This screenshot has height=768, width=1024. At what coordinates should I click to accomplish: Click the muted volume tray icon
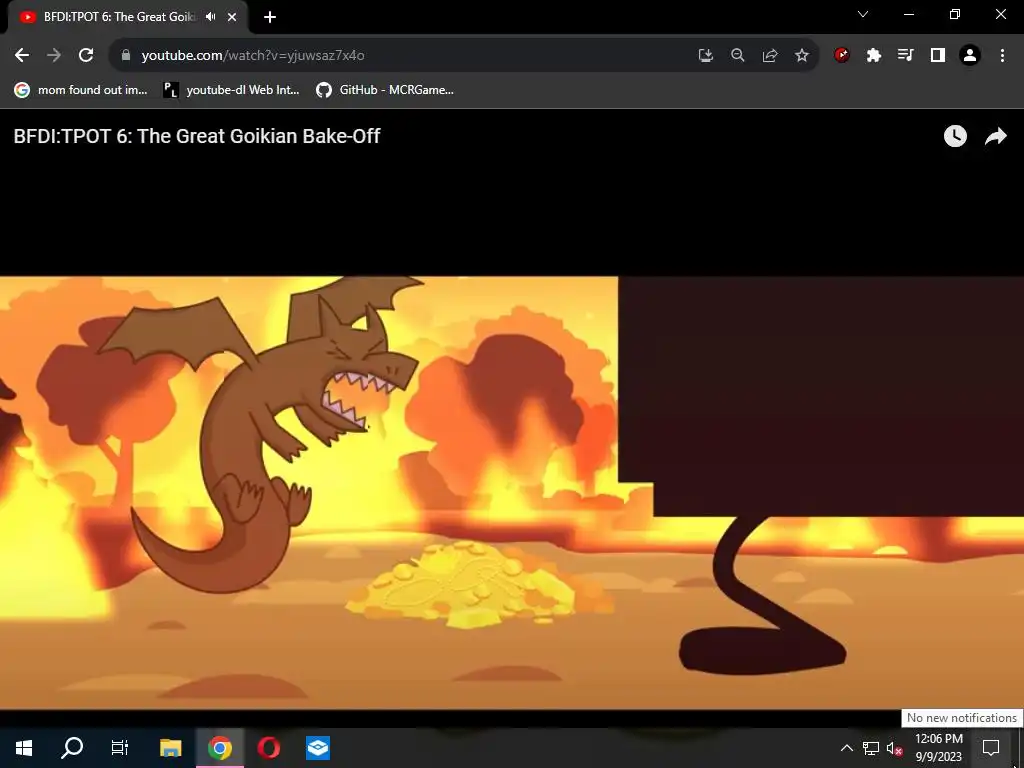pyautogui.click(x=895, y=748)
